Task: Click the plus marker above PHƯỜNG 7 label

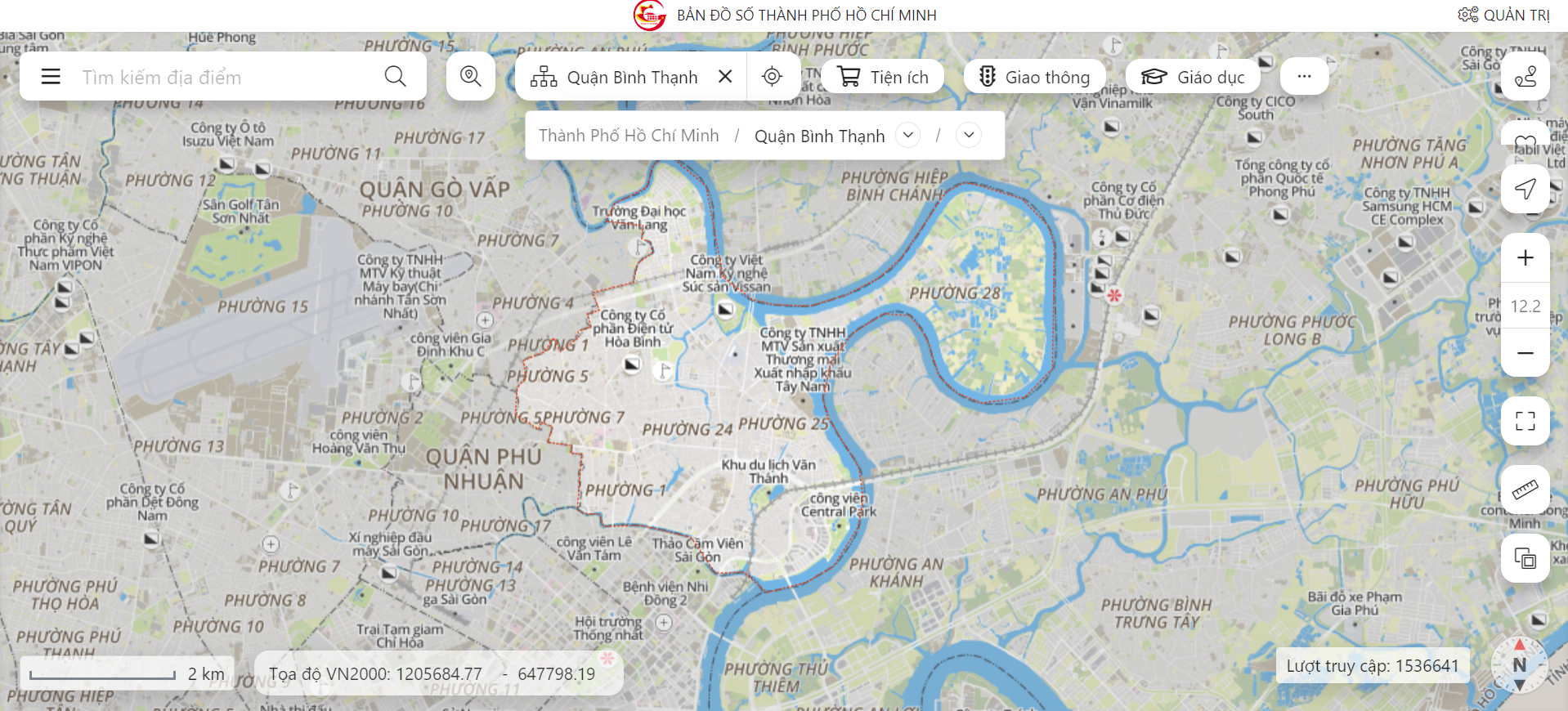Action: click(x=271, y=544)
